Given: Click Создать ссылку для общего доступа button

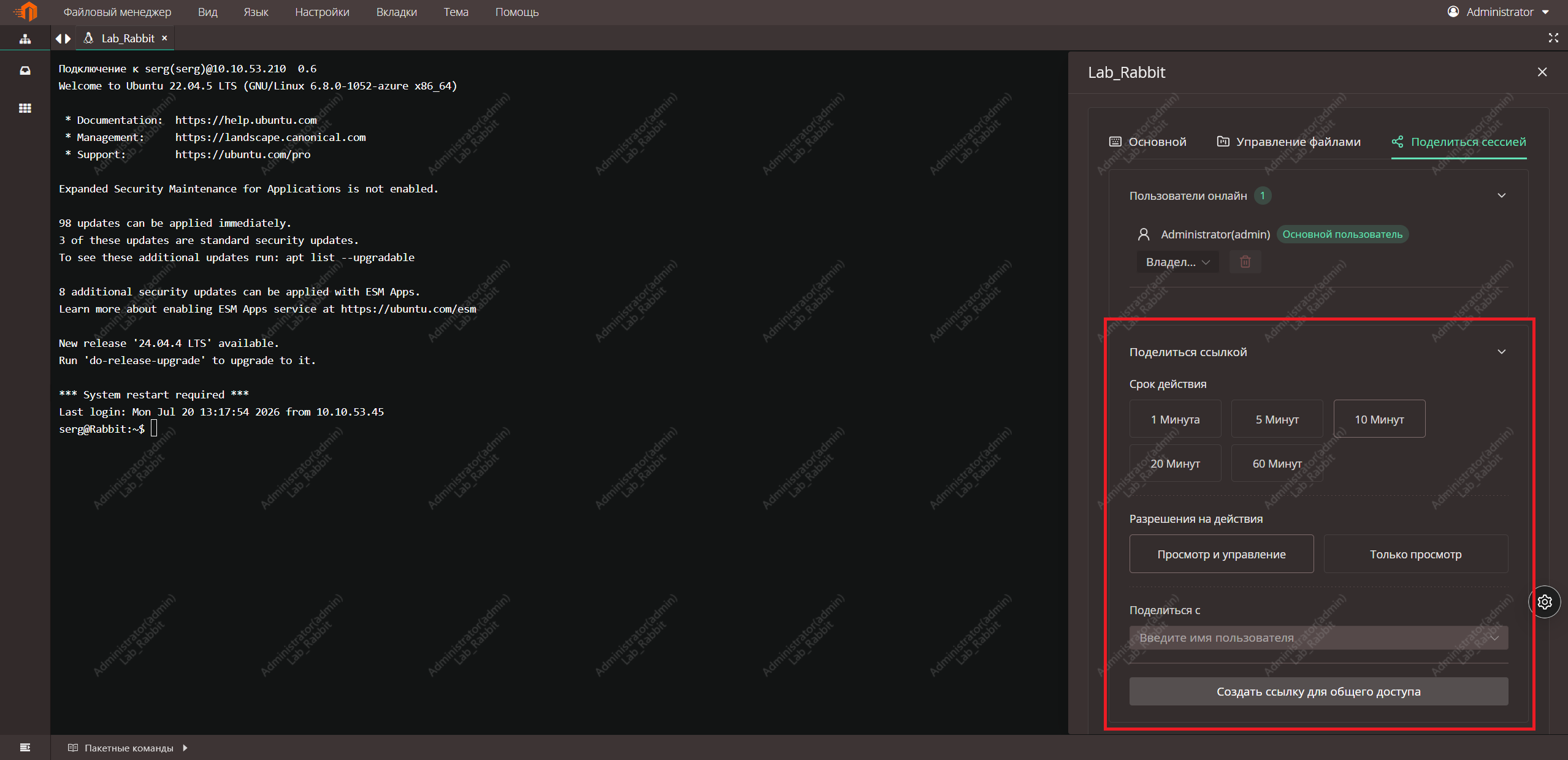Looking at the screenshot, I should coord(1318,691).
